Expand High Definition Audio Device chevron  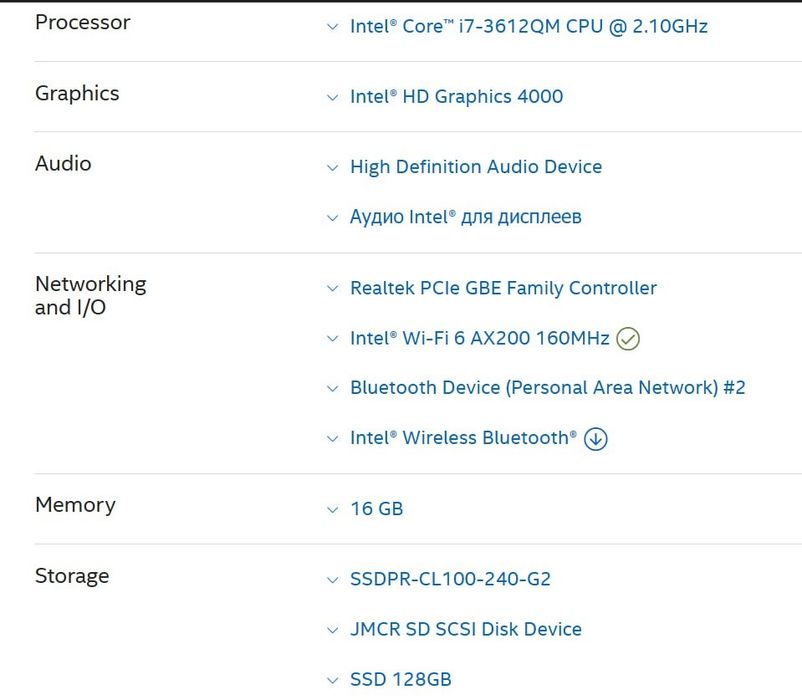point(332,168)
